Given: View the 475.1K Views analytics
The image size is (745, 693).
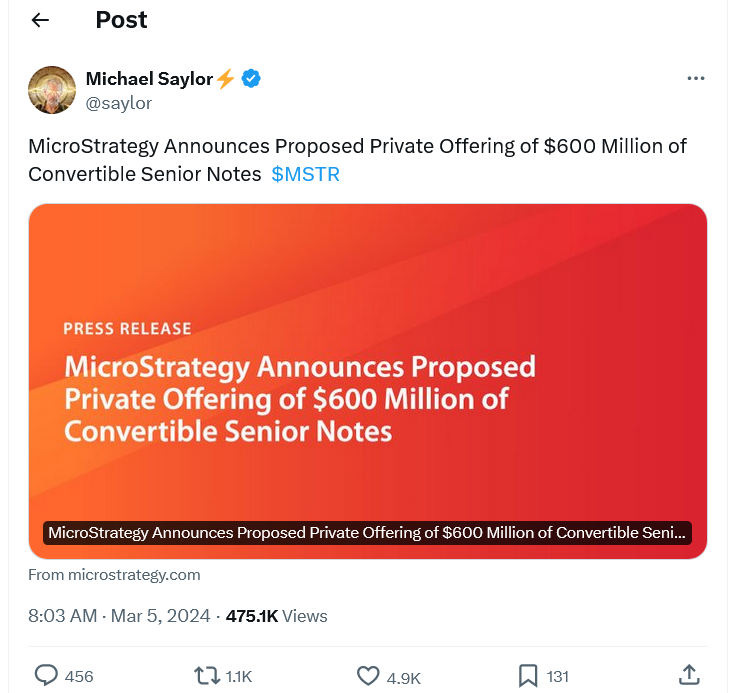Looking at the screenshot, I should coord(277,616).
